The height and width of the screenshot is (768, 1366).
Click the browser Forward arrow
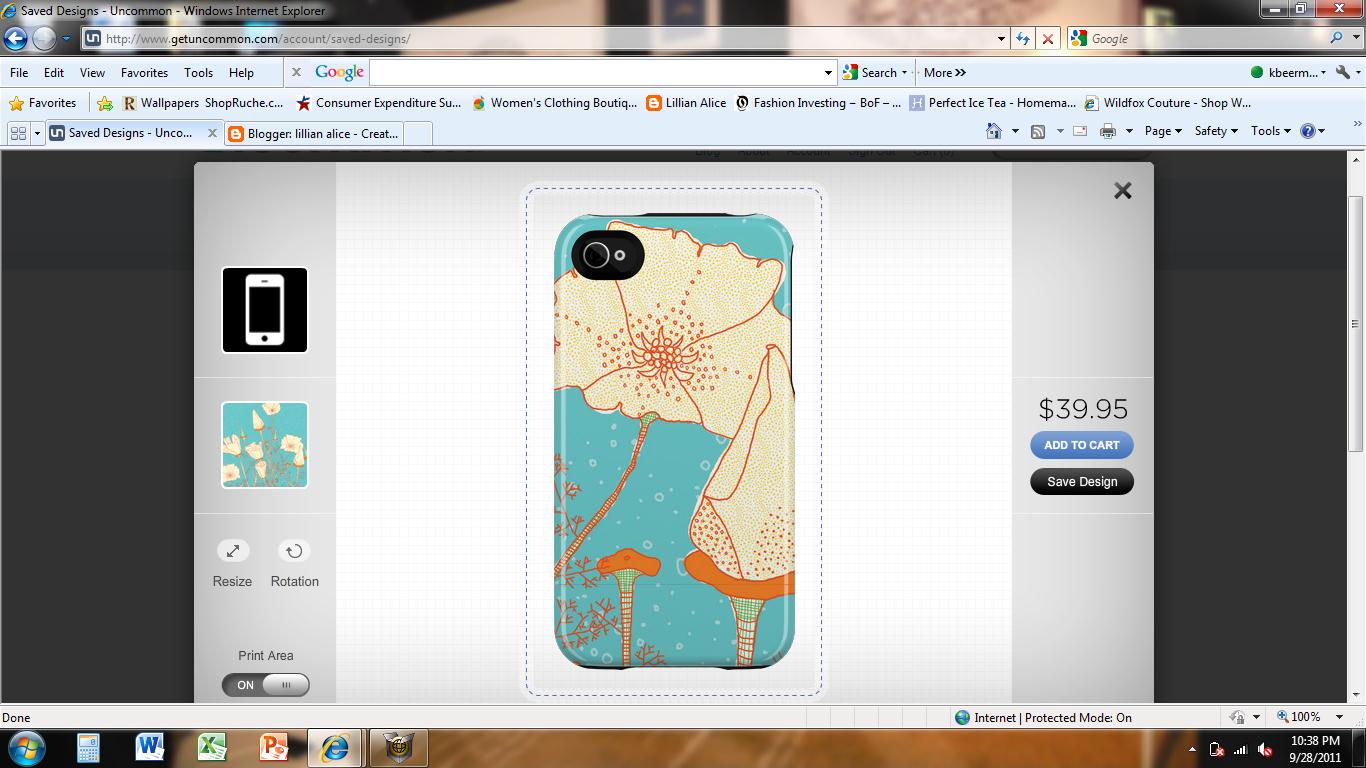click(44, 39)
